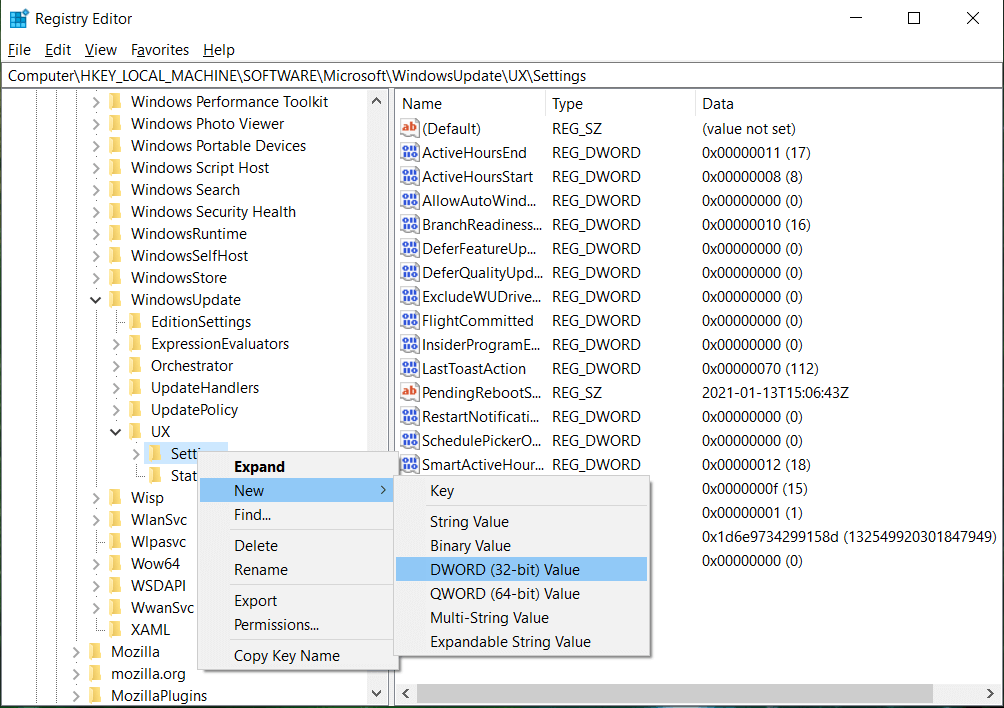Collapse the WindowsUpdate tree node
The image size is (1004, 708).
coord(95,300)
